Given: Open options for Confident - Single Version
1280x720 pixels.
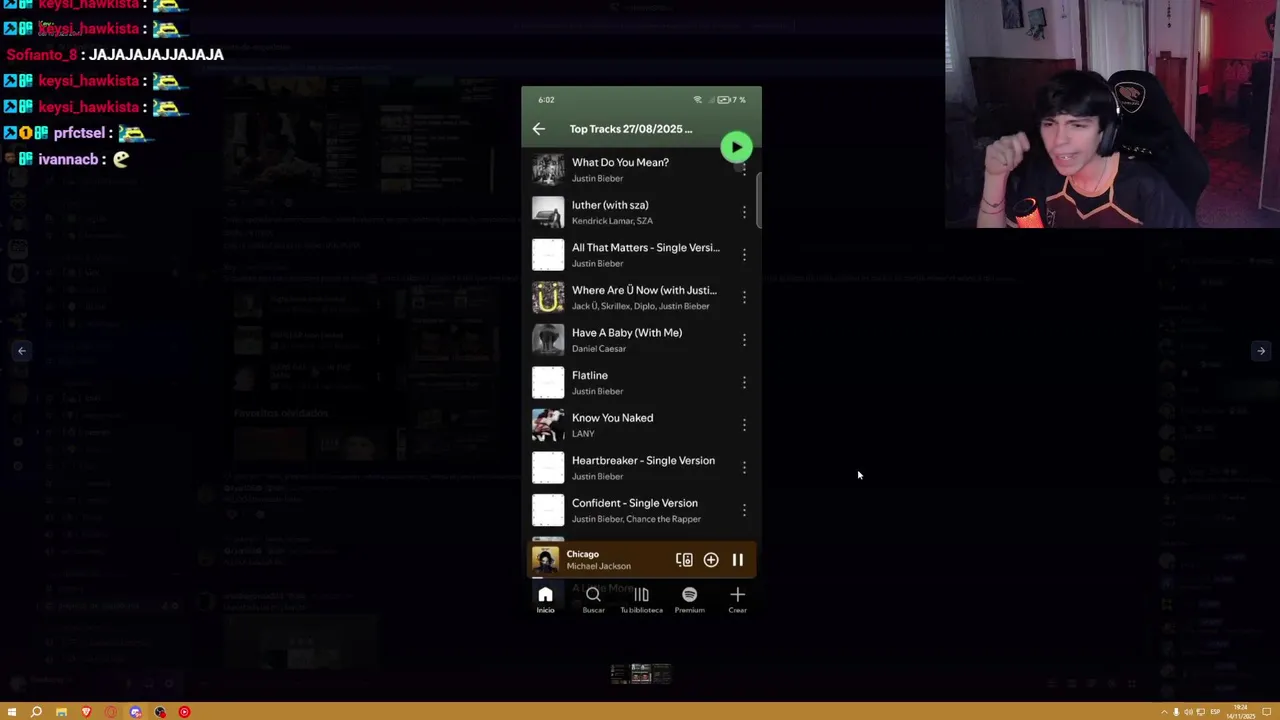Looking at the screenshot, I should click(744, 510).
